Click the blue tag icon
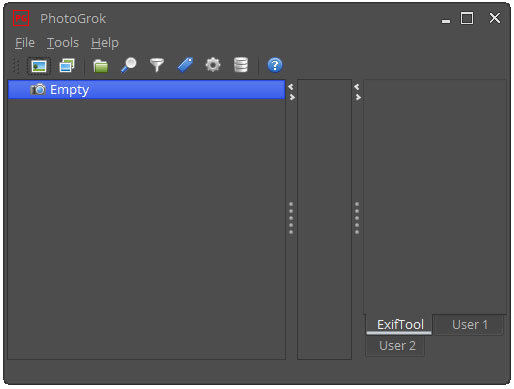The image size is (514, 389). [x=185, y=65]
